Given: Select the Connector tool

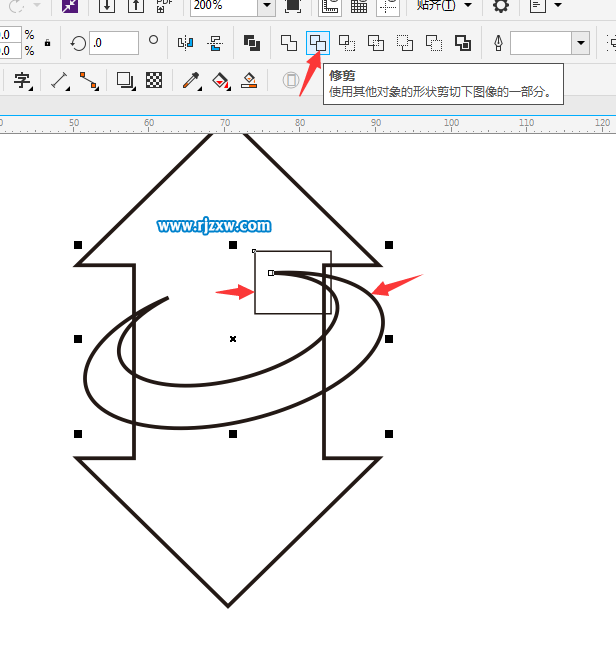Looking at the screenshot, I should coord(89,81).
